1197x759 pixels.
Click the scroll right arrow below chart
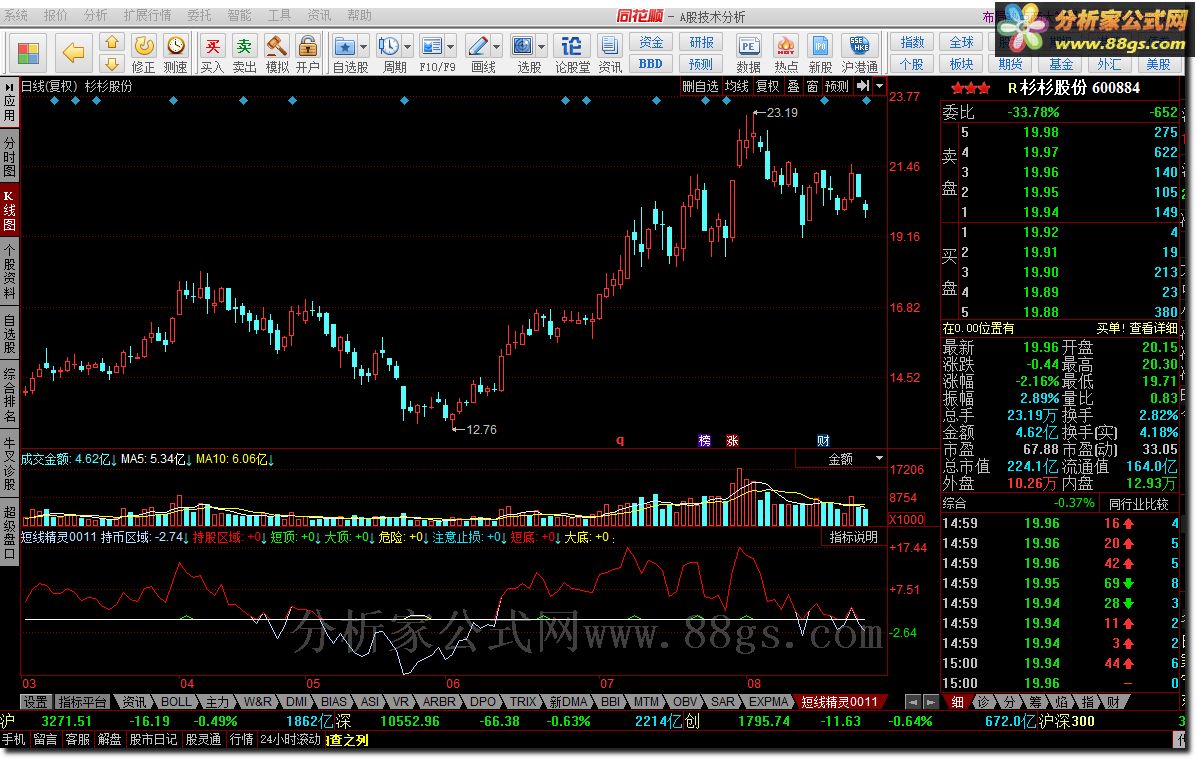[x=931, y=702]
